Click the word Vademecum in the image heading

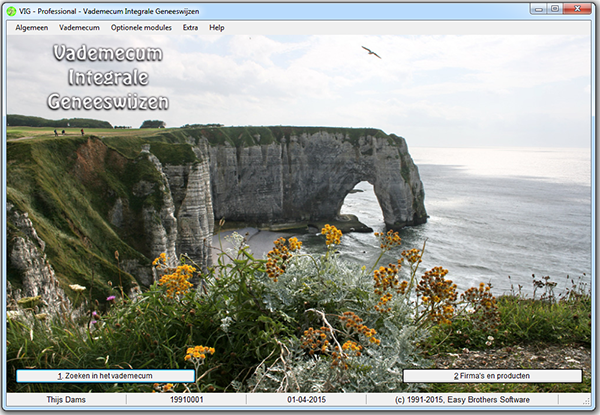pos(108,52)
